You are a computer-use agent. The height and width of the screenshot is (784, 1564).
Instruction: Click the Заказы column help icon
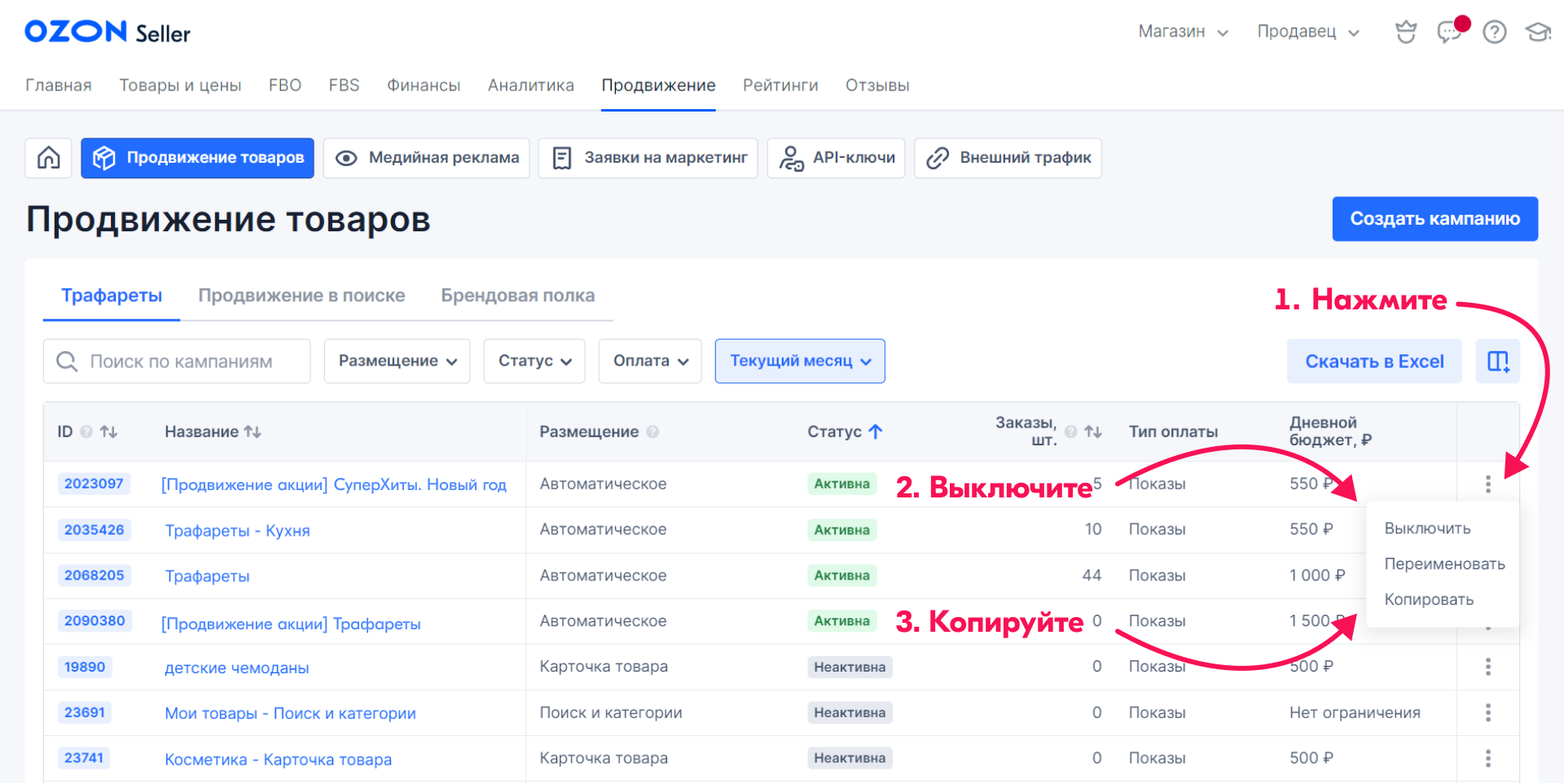[x=1071, y=432]
